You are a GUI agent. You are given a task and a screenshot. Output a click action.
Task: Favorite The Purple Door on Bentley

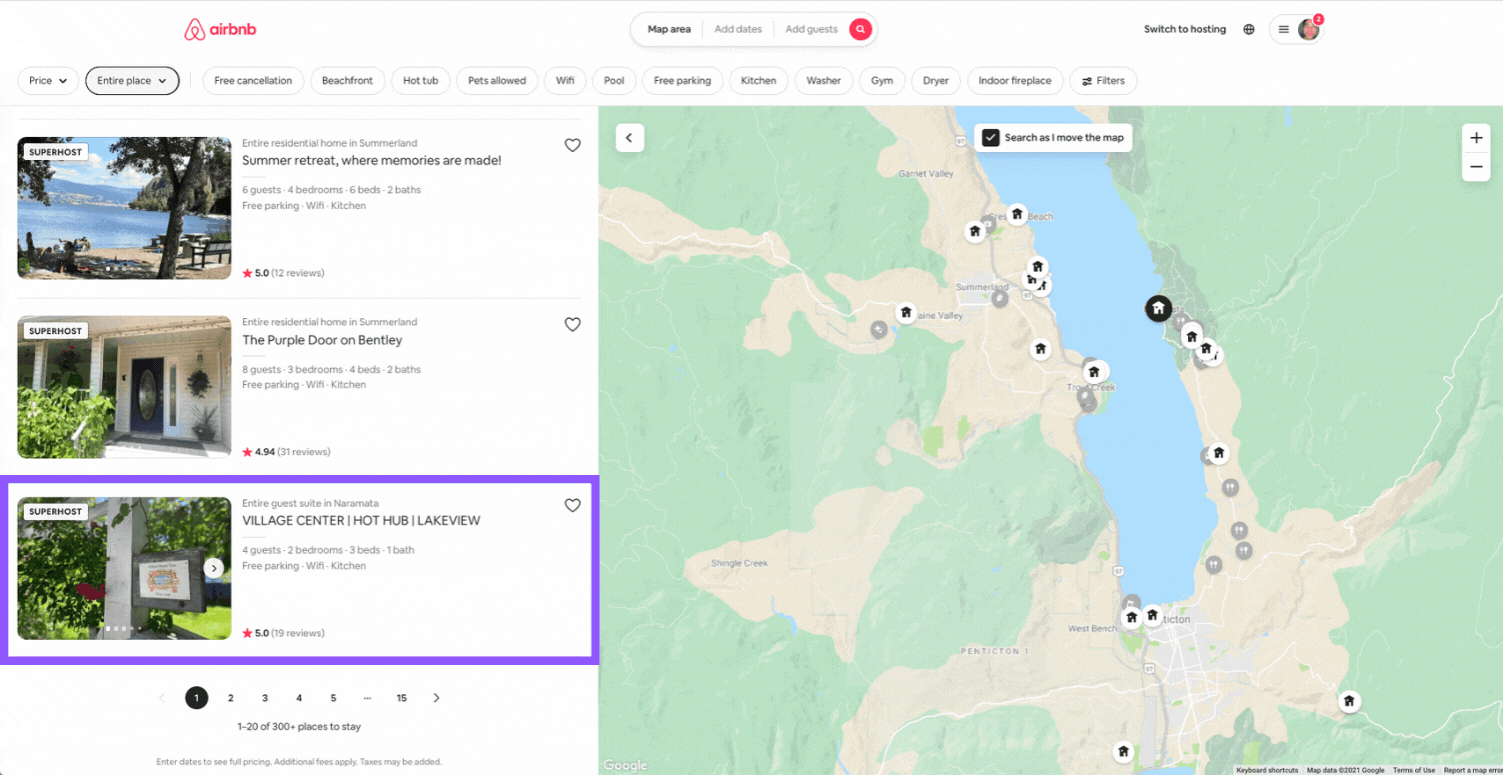tap(572, 325)
